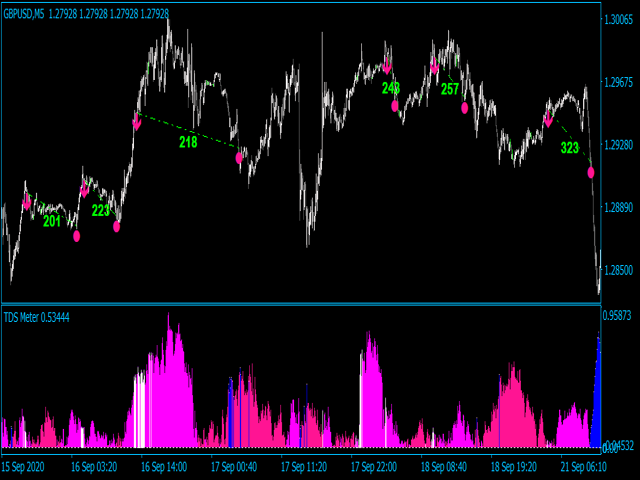Screen dimensions: 640x480
Task: Click the 17 Sep 22:00 time label
Action: click(x=374, y=467)
